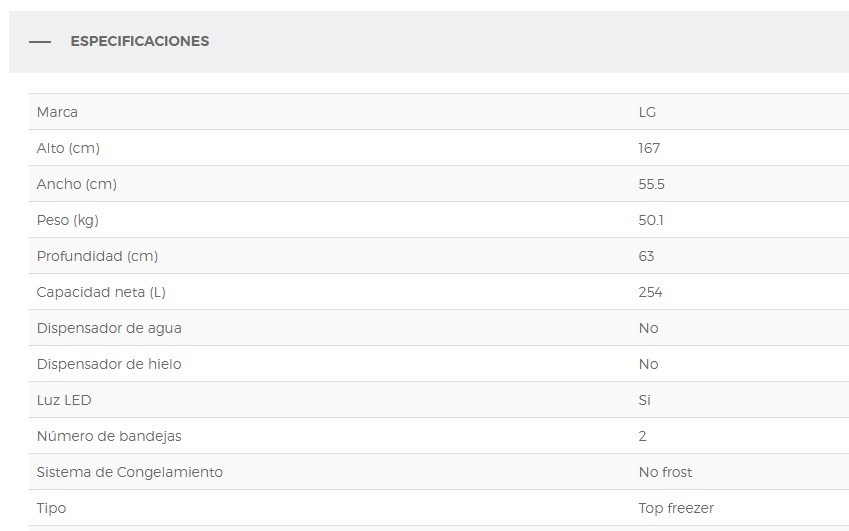Select the Alto (cm) label
This screenshot has width=849, height=531.
click(x=68, y=148)
